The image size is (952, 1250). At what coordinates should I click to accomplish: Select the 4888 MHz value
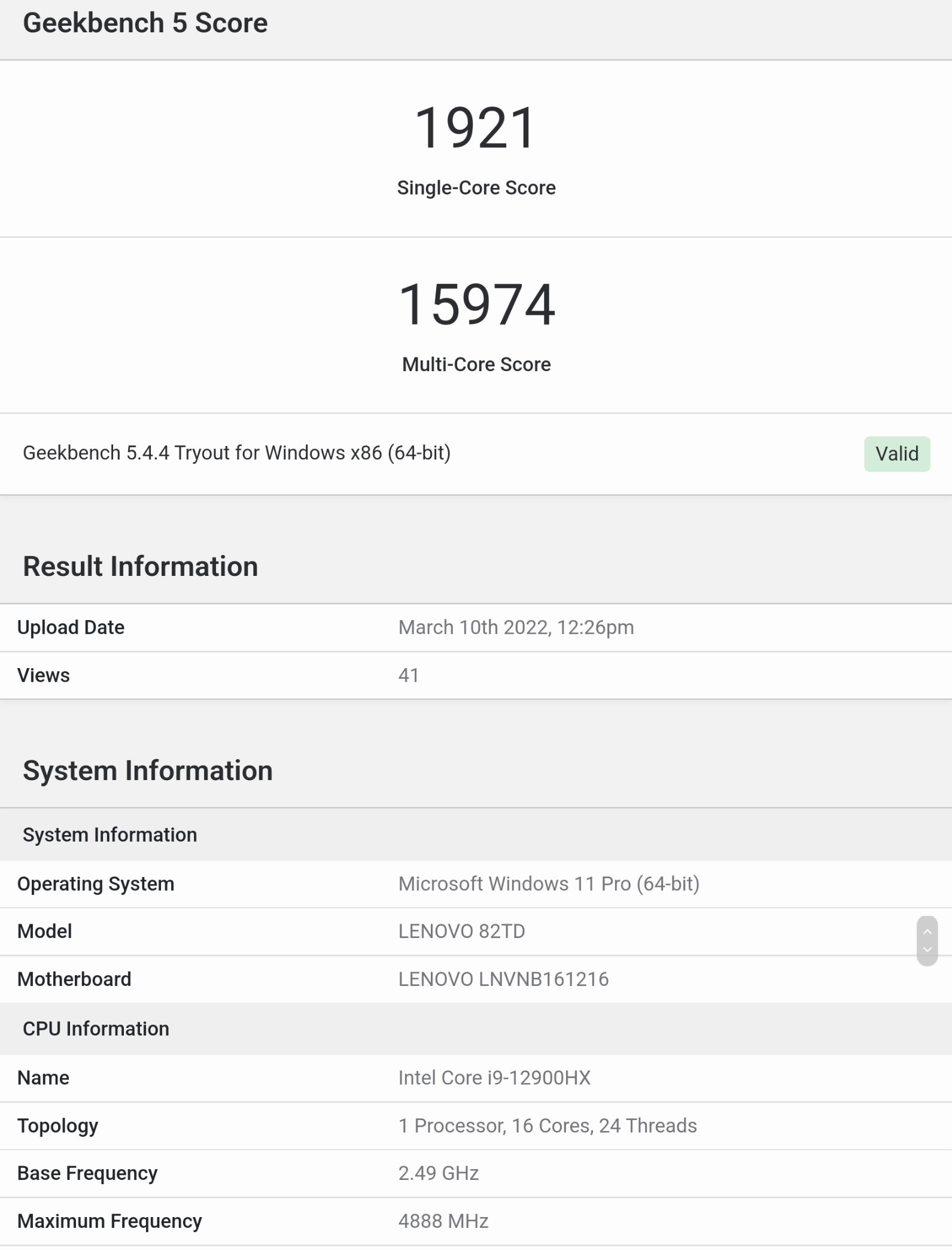443,1221
